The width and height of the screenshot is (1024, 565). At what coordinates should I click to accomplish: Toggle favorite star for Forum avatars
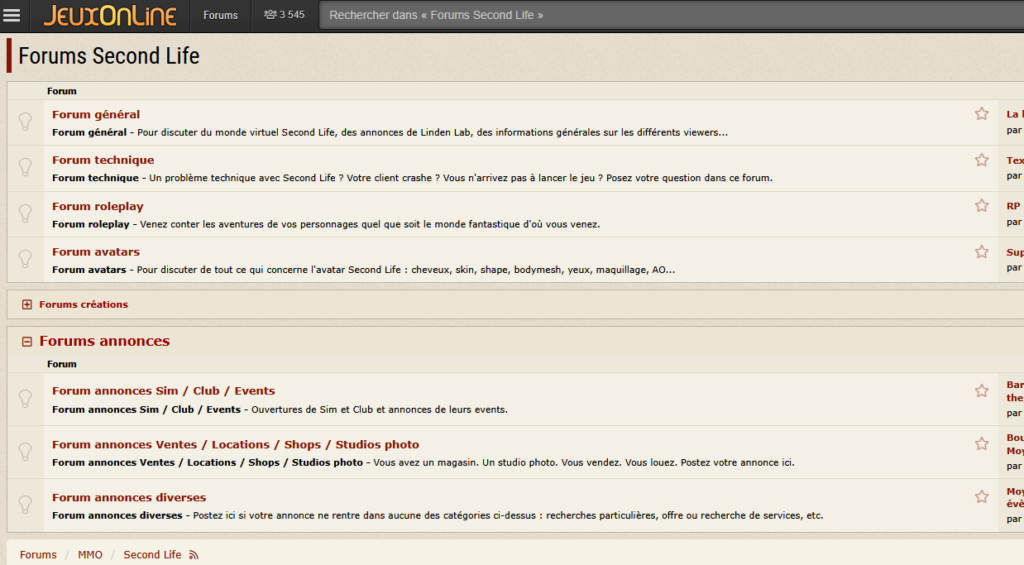(981, 252)
